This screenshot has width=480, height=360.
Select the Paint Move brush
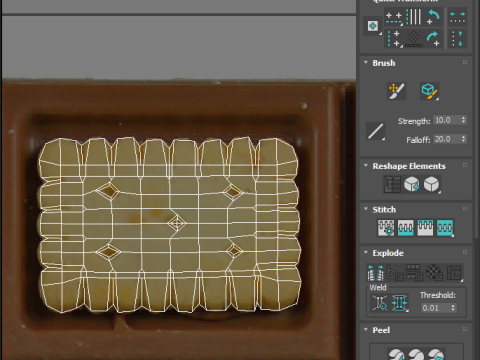click(x=396, y=91)
